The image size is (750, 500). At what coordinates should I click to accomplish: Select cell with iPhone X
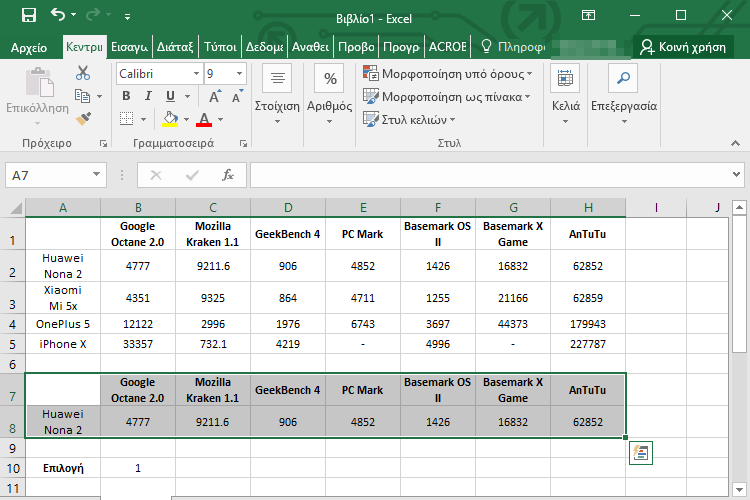(63, 344)
